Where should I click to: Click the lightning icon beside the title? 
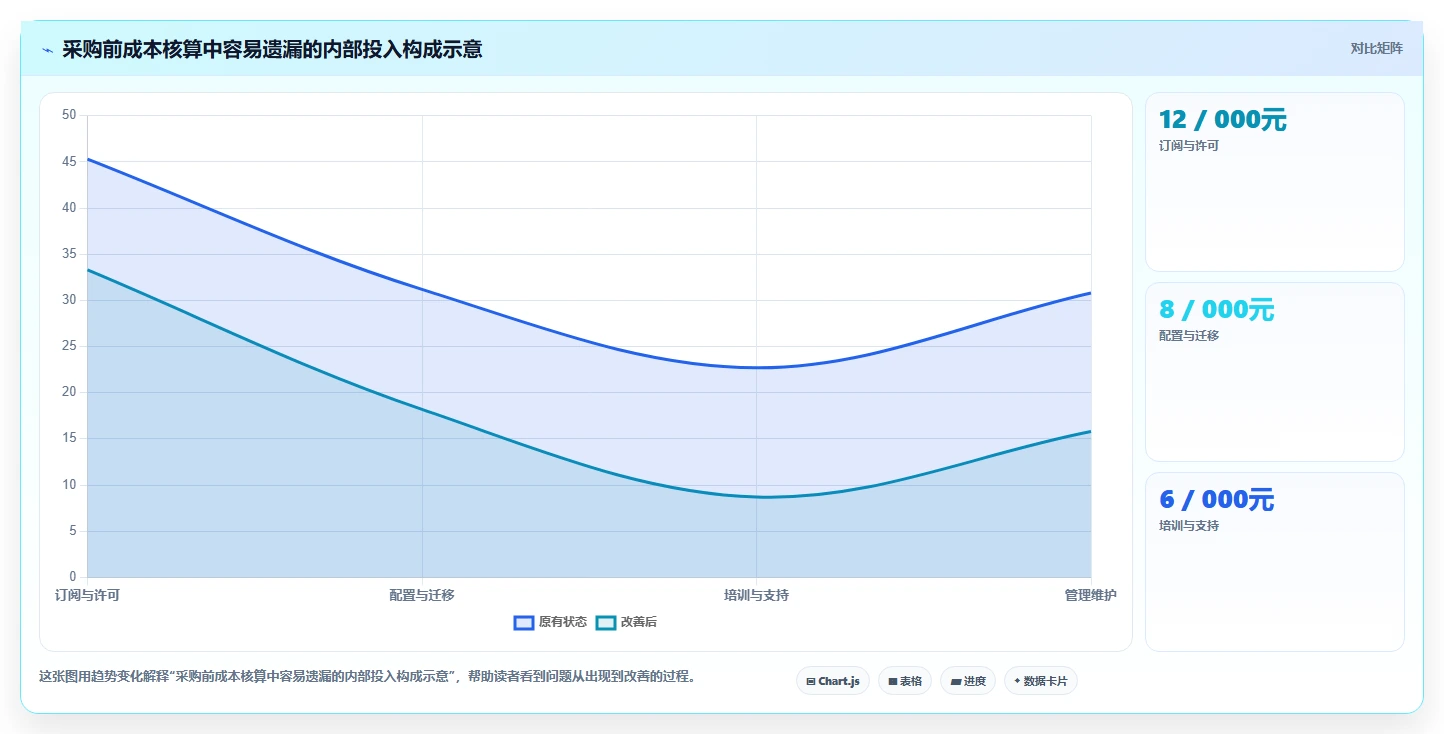(47, 50)
